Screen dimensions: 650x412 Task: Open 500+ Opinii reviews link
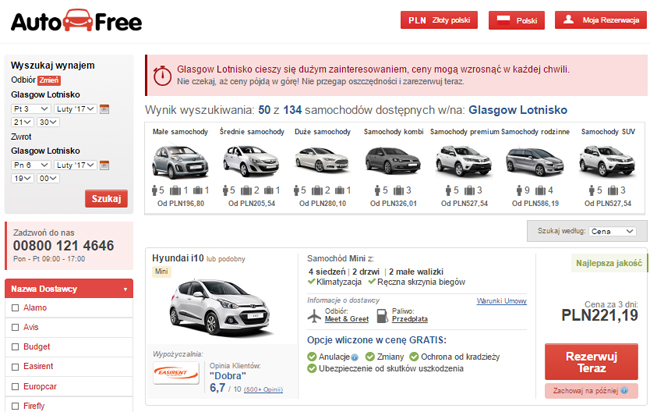263,390
